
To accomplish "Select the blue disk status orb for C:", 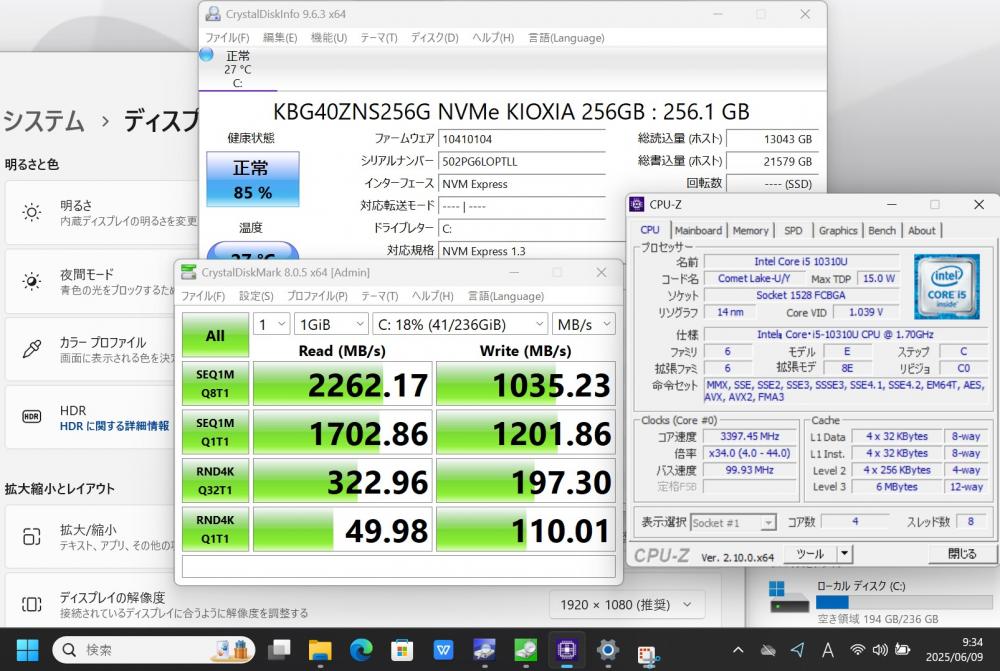I will coord(206,55).
